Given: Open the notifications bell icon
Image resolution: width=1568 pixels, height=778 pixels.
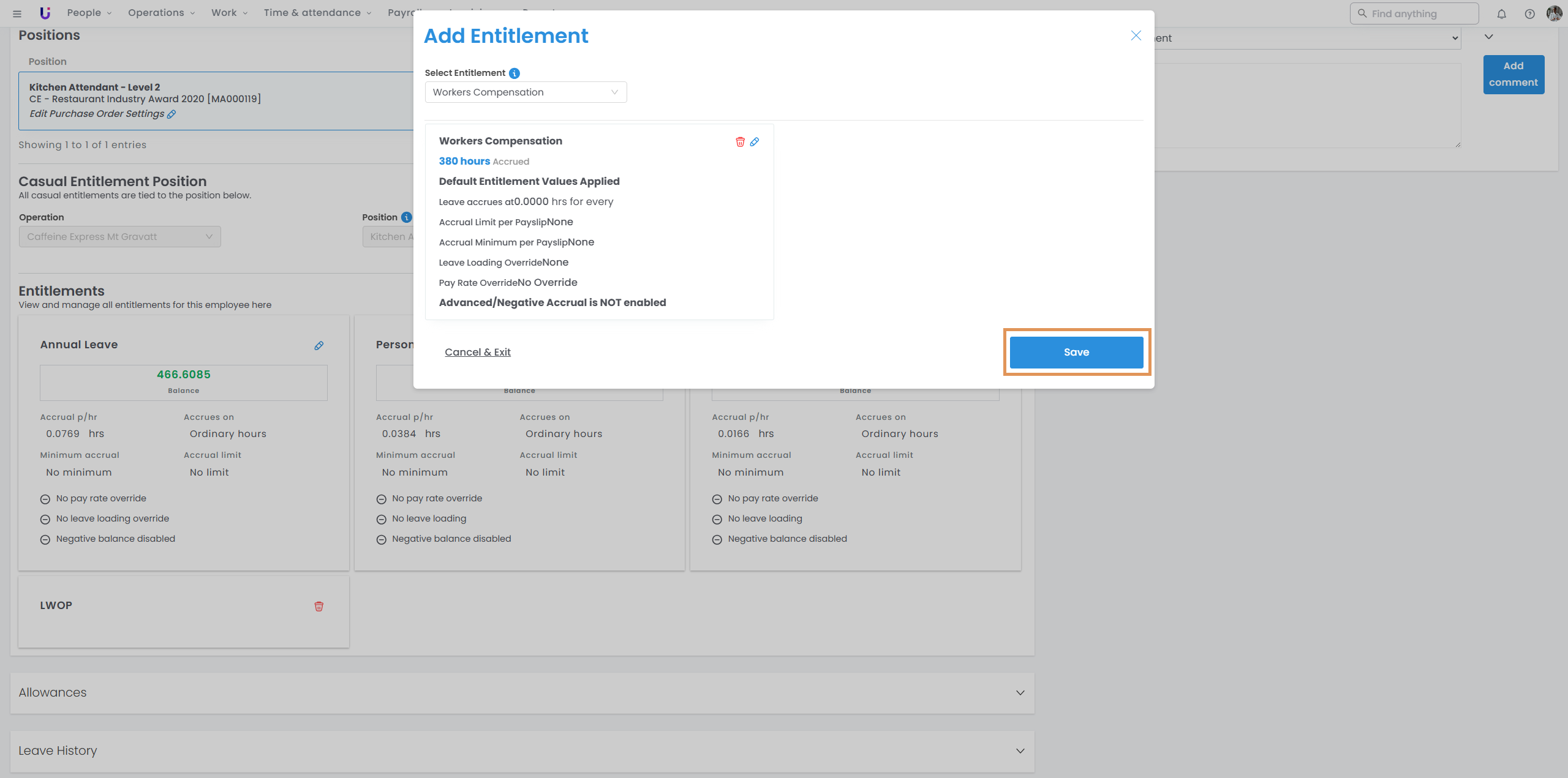Looking at the screenshot, I should point(1501,13).
